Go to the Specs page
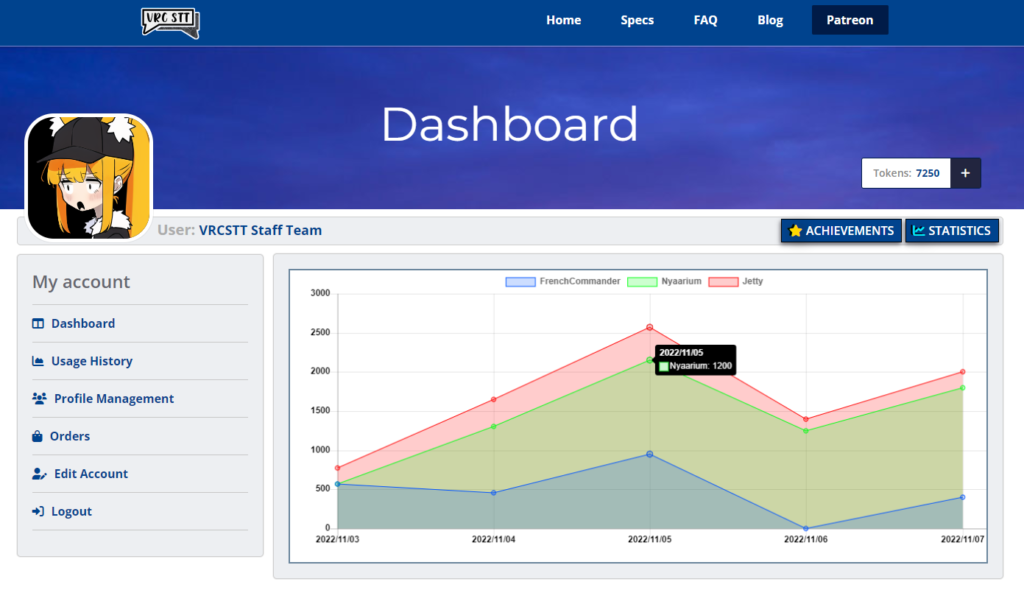 click(x=637, y=20)
